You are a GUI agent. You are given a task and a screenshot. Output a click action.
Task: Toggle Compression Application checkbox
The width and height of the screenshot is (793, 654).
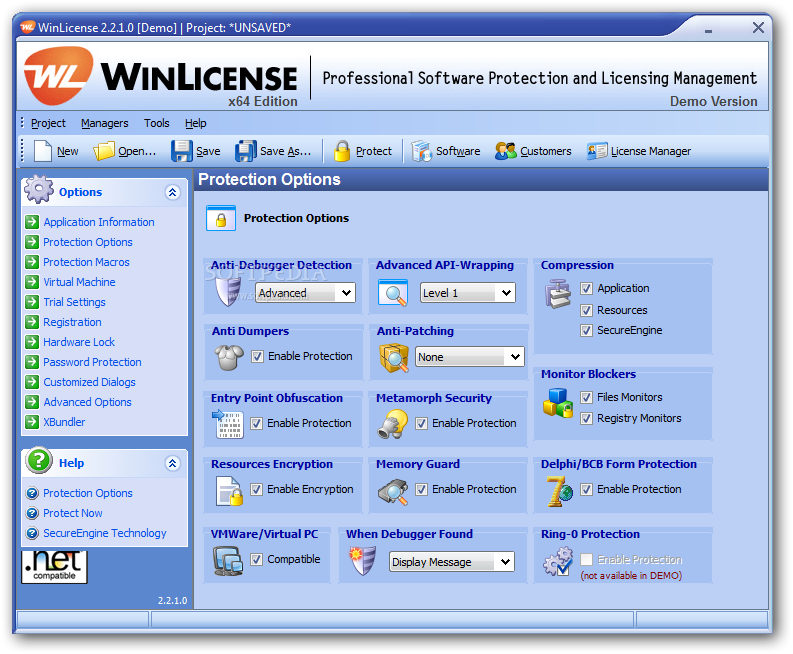pyautogui.click(x=586, y=288)
